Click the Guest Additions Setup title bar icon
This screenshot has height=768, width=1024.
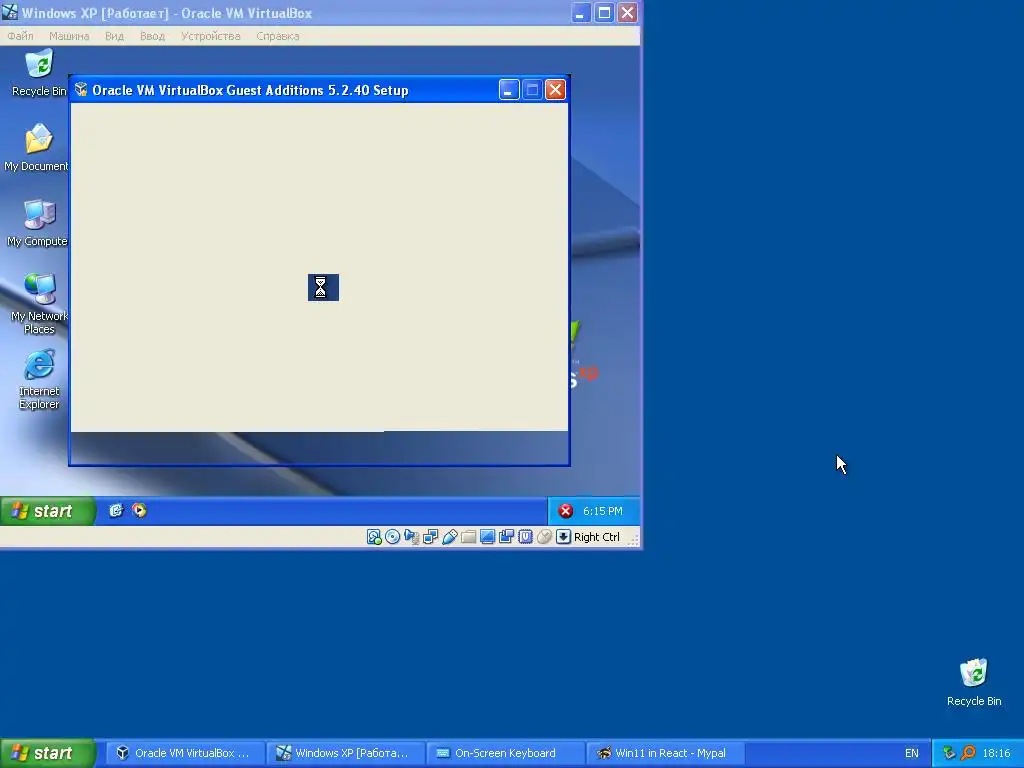point(81,89)
